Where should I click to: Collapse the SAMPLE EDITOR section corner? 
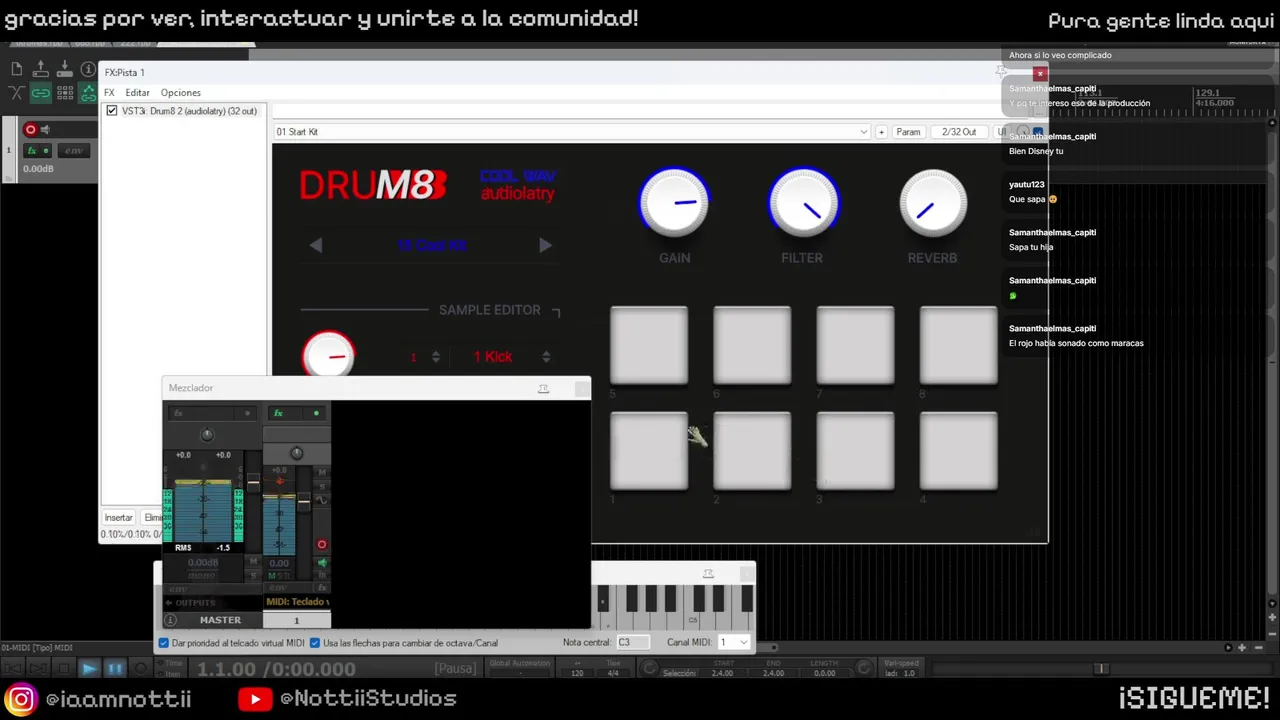click(x=556, y=311)
